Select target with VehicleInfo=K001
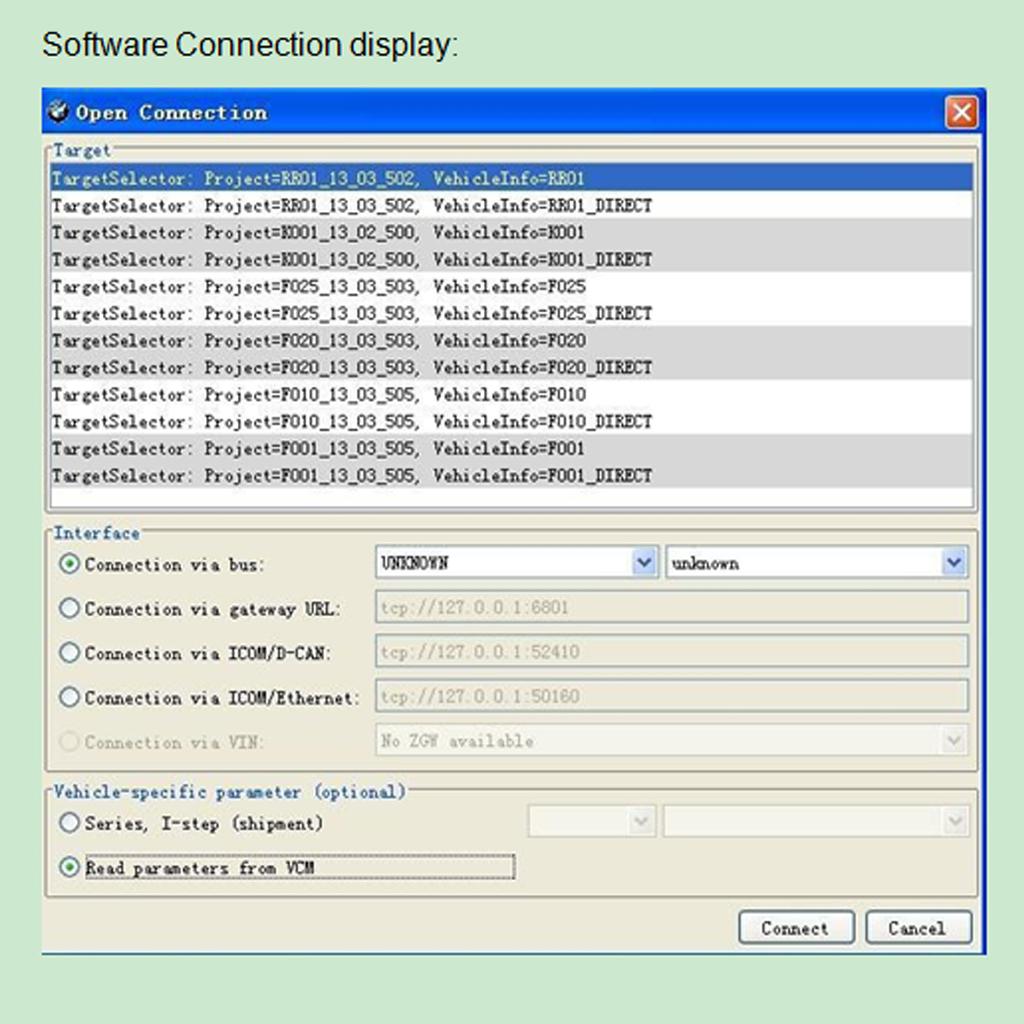Screen dimensions: 1024x1024 (318, 233)
